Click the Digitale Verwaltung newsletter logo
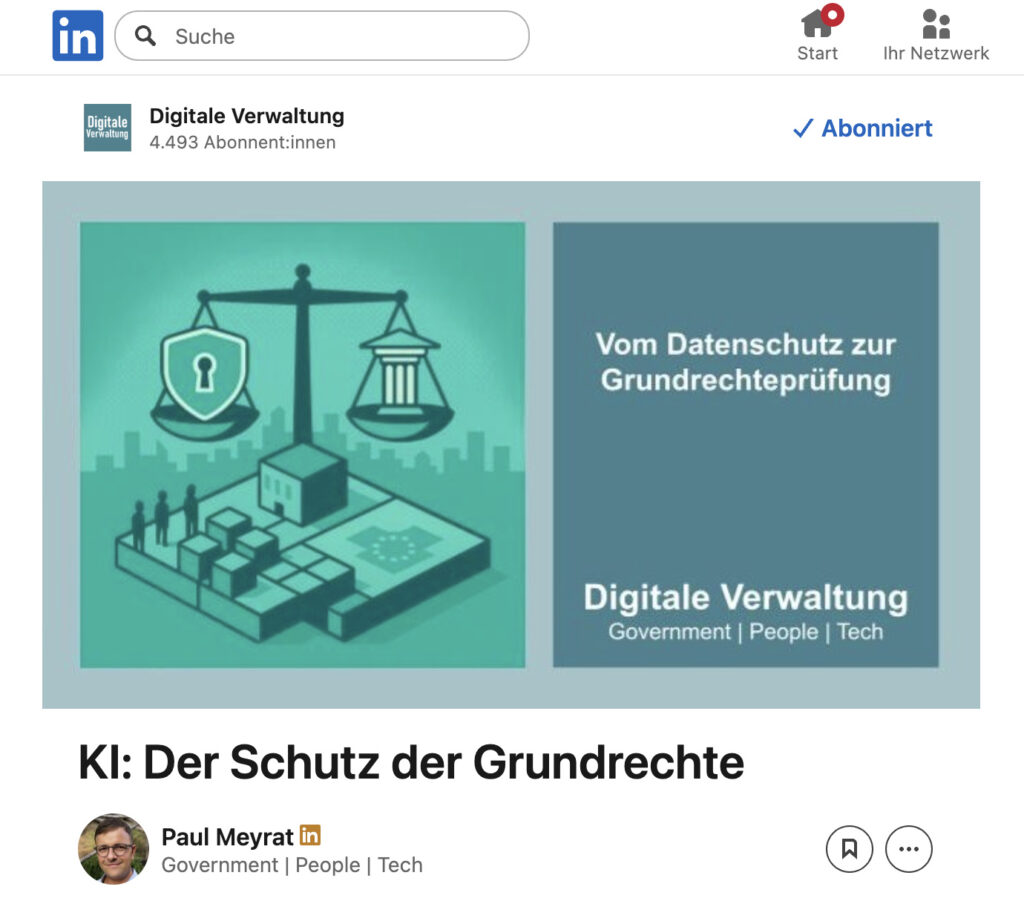The image size is (1024, 904). (107, 127)
